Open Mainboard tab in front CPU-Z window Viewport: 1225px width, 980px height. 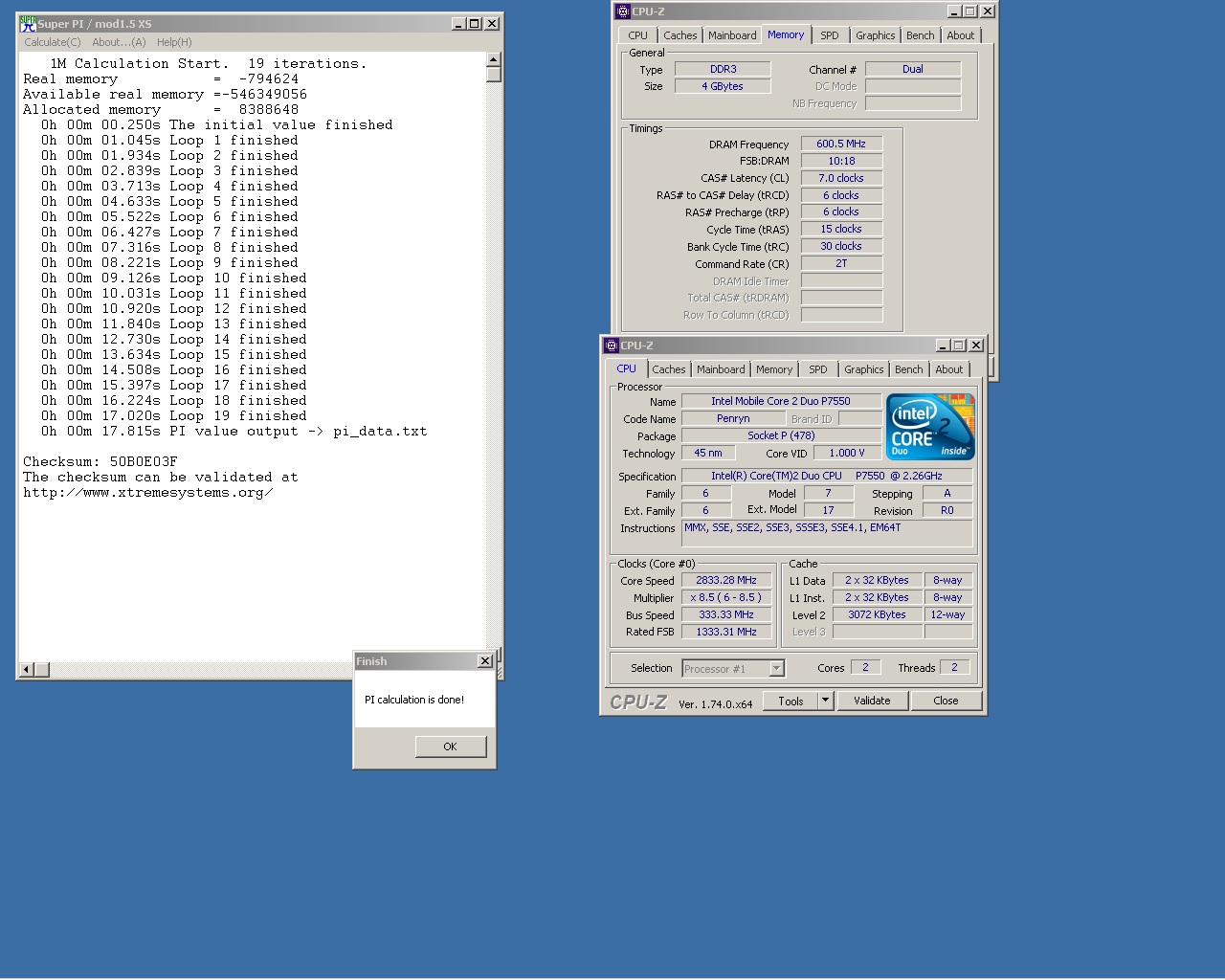(x=721, y=369)
